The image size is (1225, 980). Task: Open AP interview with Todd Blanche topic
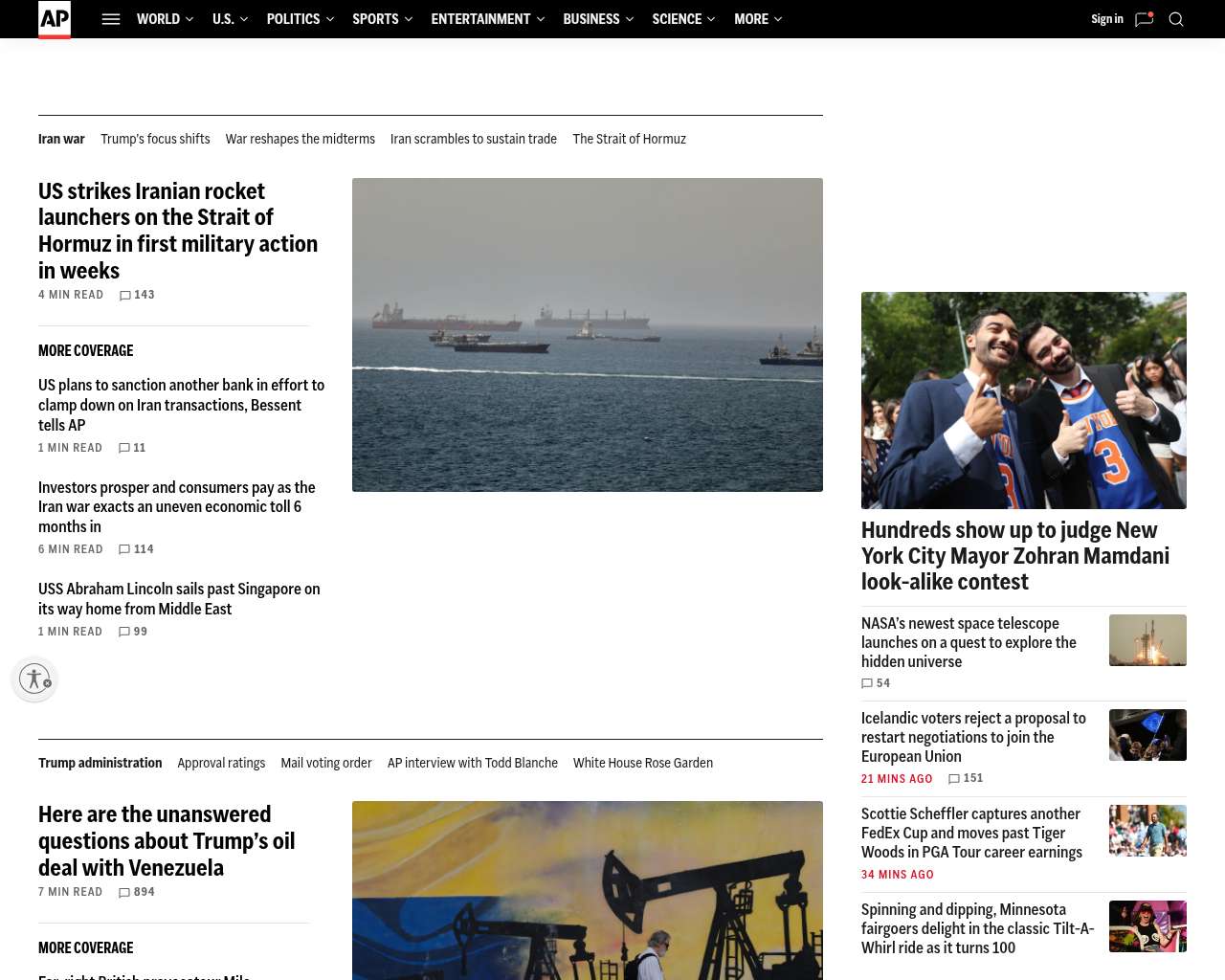point(473,763)
